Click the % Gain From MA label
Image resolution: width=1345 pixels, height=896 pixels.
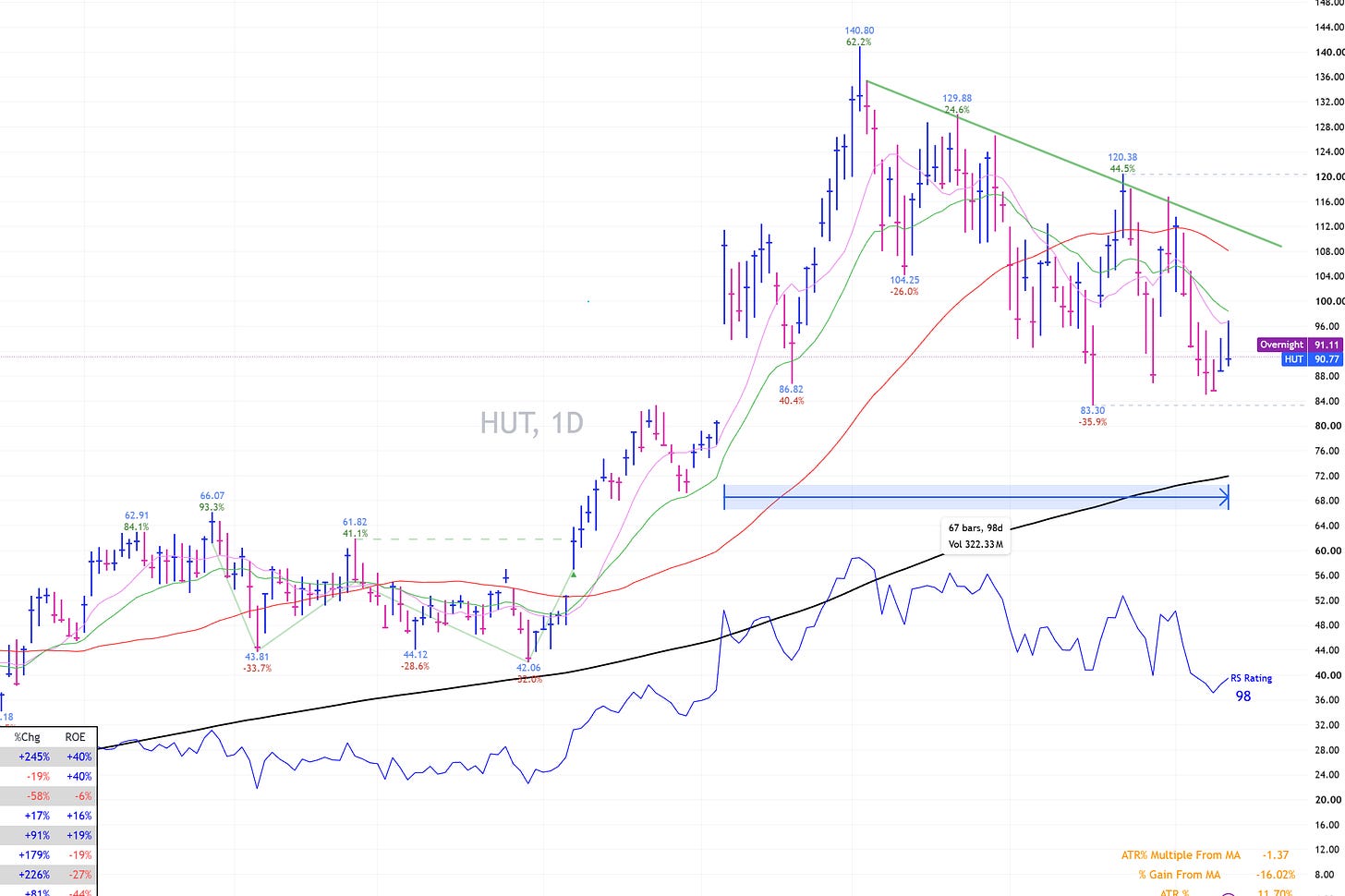(x=1179, y=875)
